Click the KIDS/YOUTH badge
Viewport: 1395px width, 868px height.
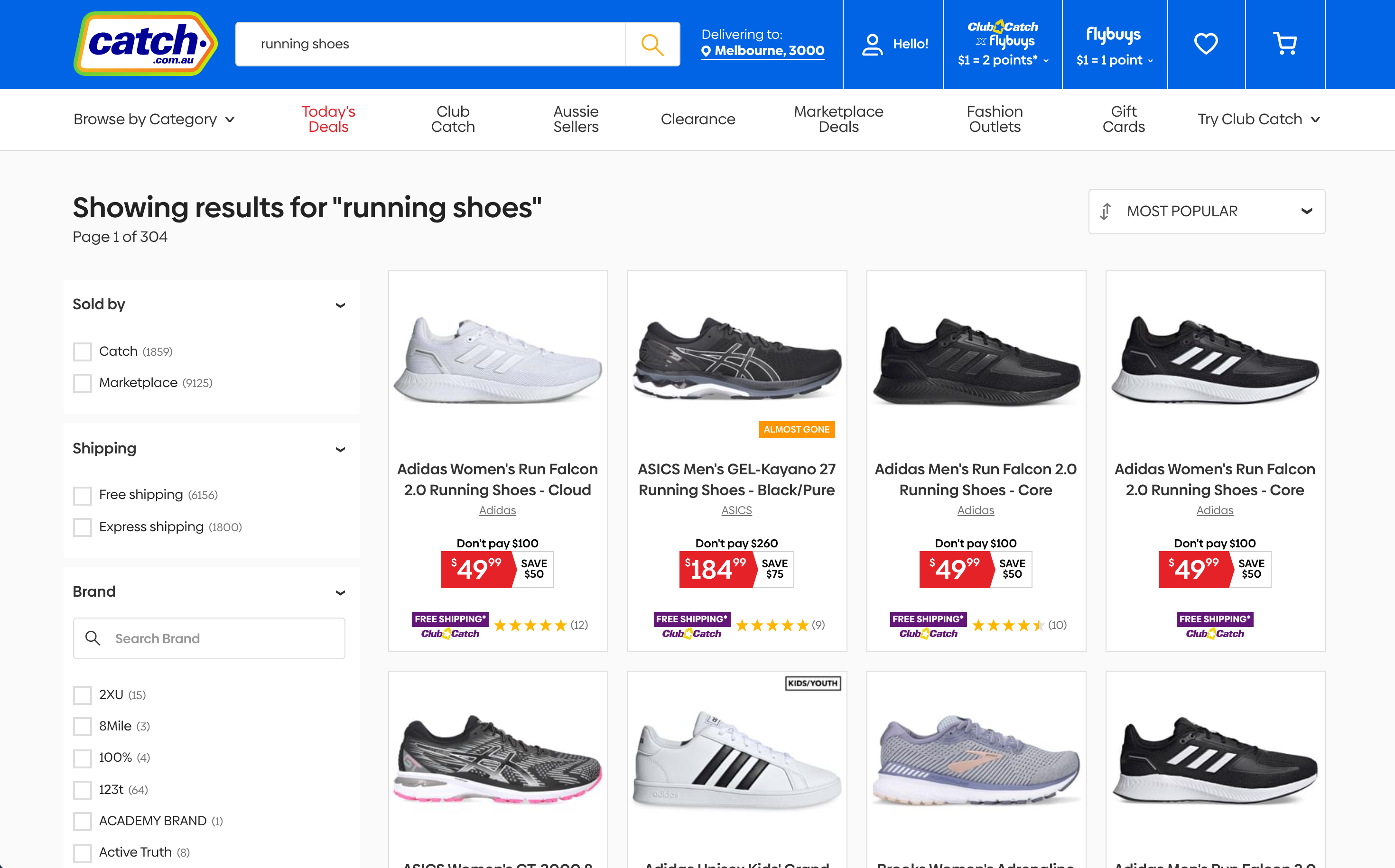[813, 683]
